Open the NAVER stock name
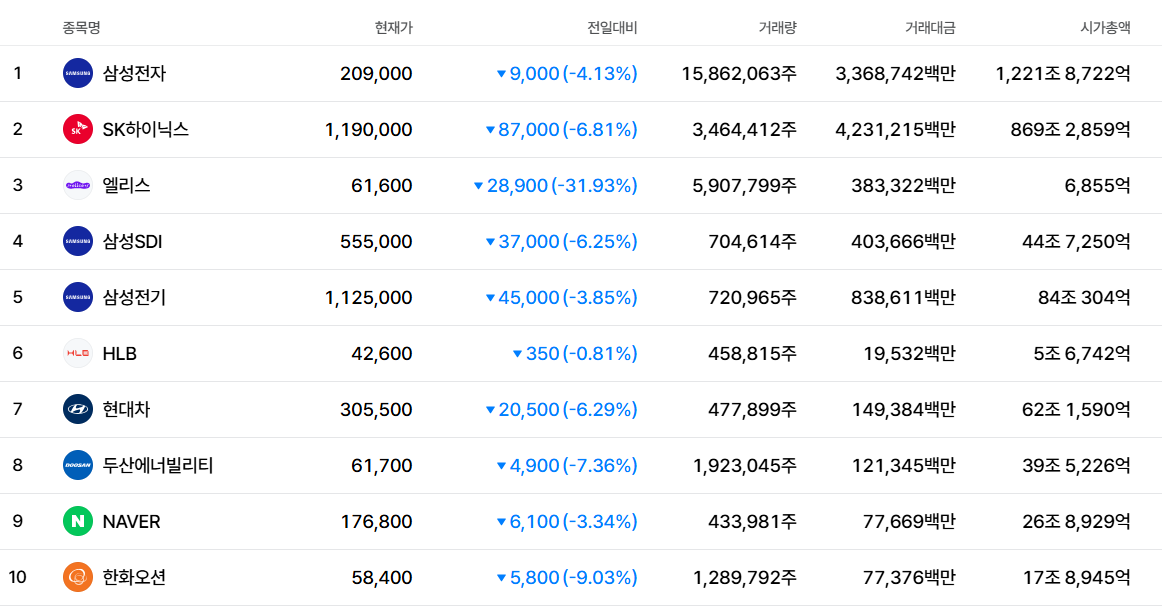The height and width of the screenshot is (607, 1162). (131, 522)
